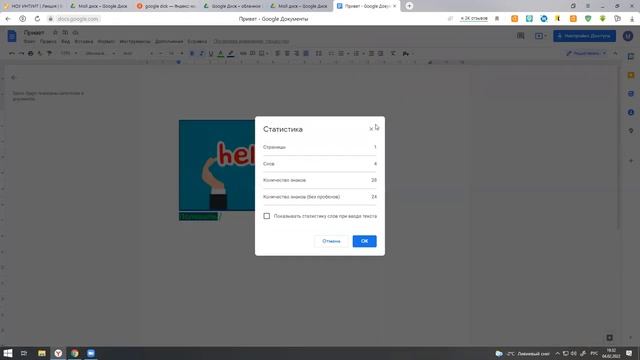This screenshot has width=640, height=360.
Task: Open the zoom level dropdown
Action: (x=69, y=53)
